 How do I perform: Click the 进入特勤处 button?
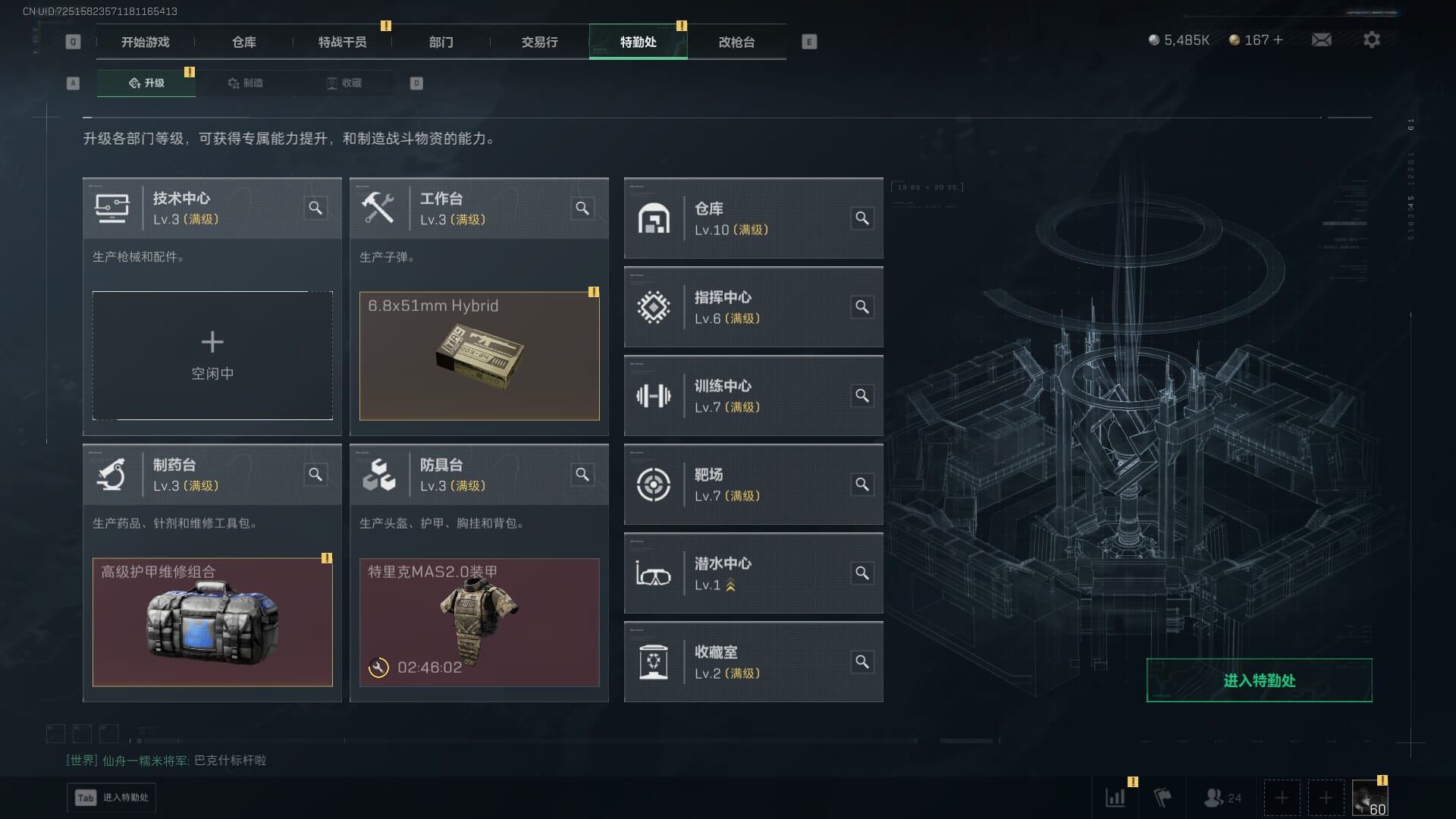pyautogui.click(x=1259, y=680)
